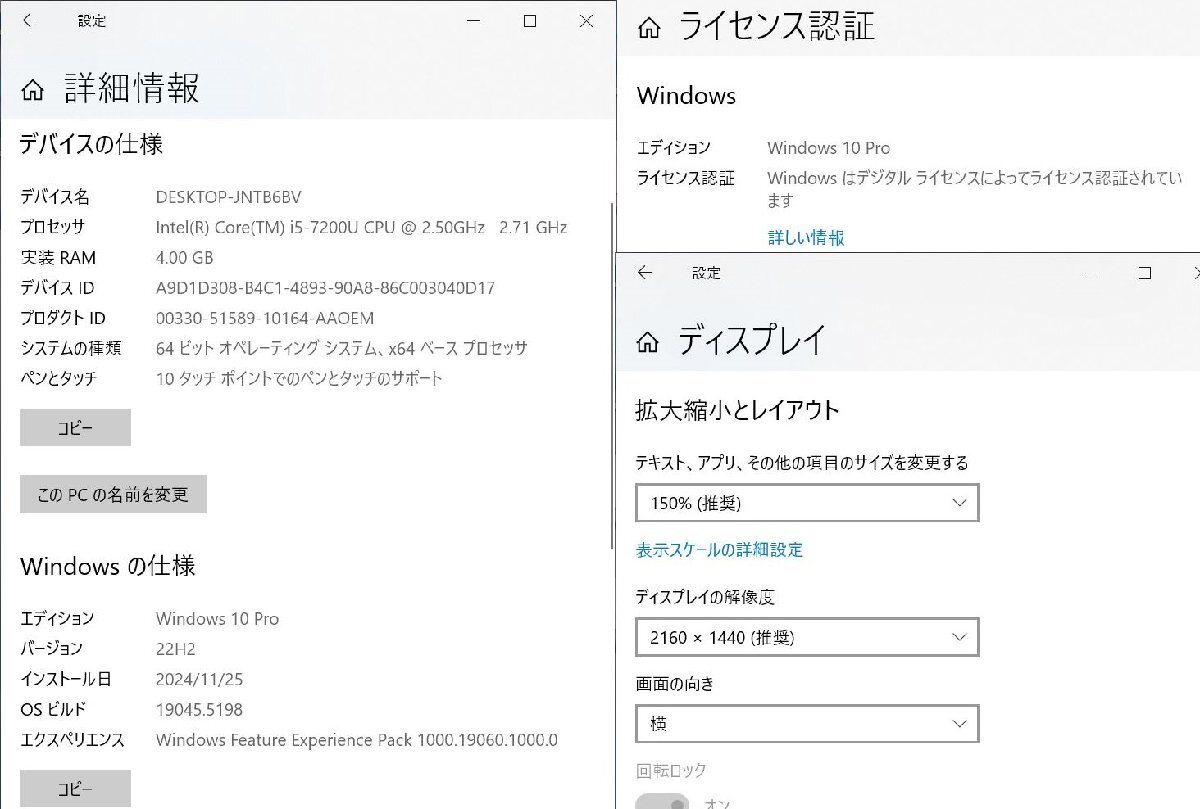
Task: Click the home icon beside ライセンス認証
Action: point(648,29)
